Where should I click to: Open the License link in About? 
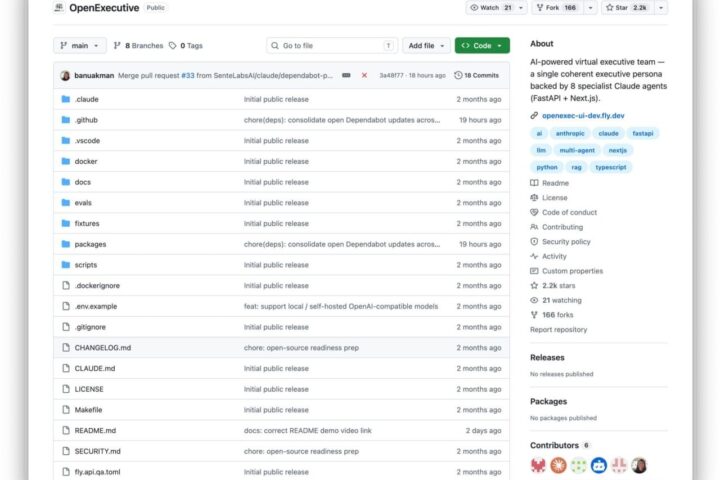pos(549,198)
